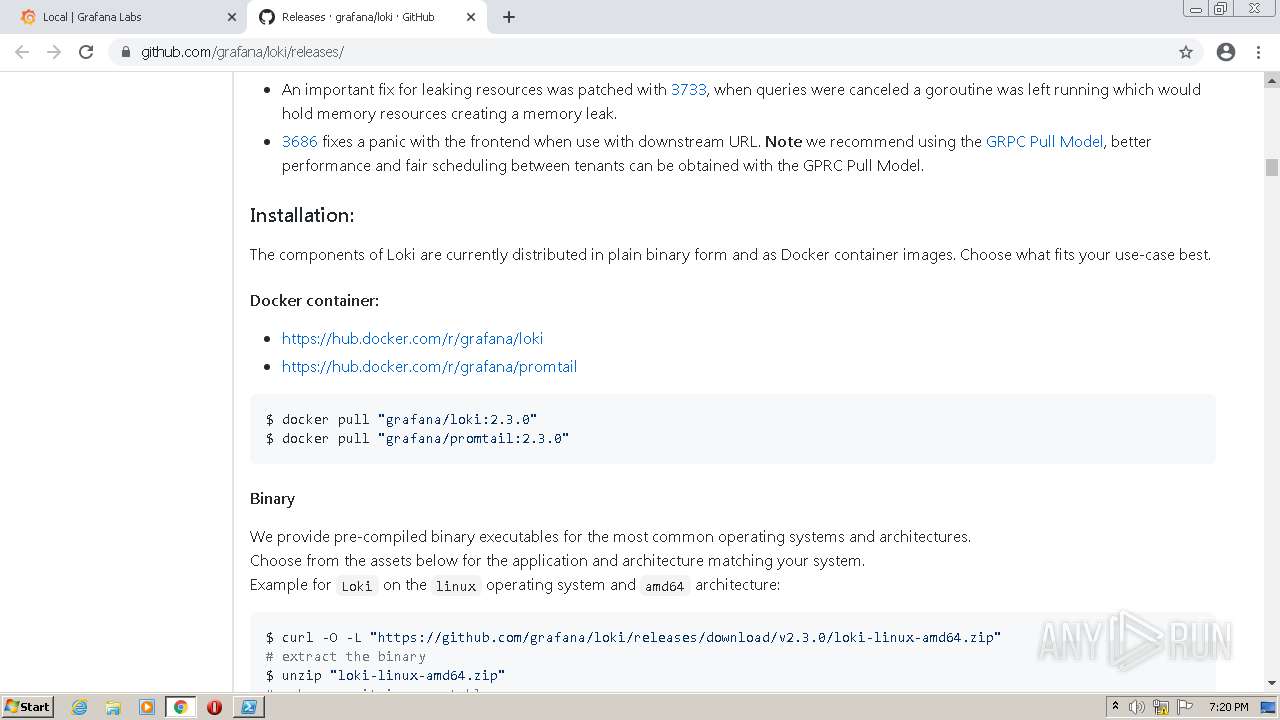This screenshot has height=720, width=1280.
Task: Click the inline code word amd64
Action: pyautogui.click(x=664, y=586)
